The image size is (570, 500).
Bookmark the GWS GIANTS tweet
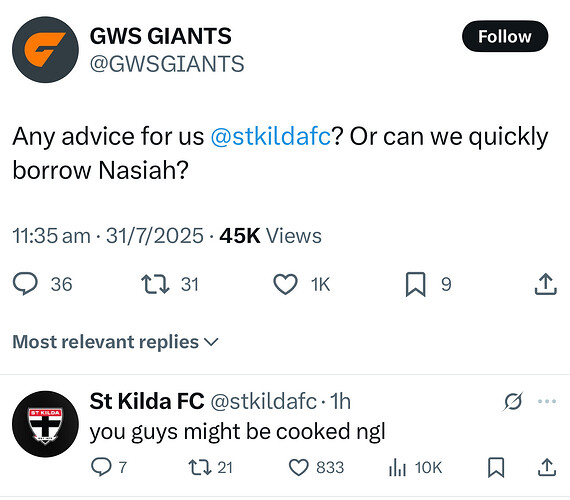pos(416,284)
